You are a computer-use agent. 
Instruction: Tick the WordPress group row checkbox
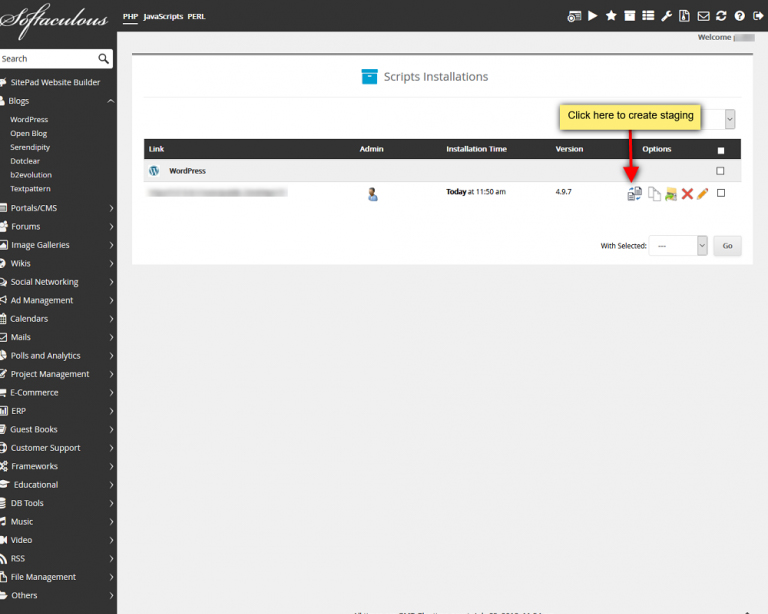720,171
